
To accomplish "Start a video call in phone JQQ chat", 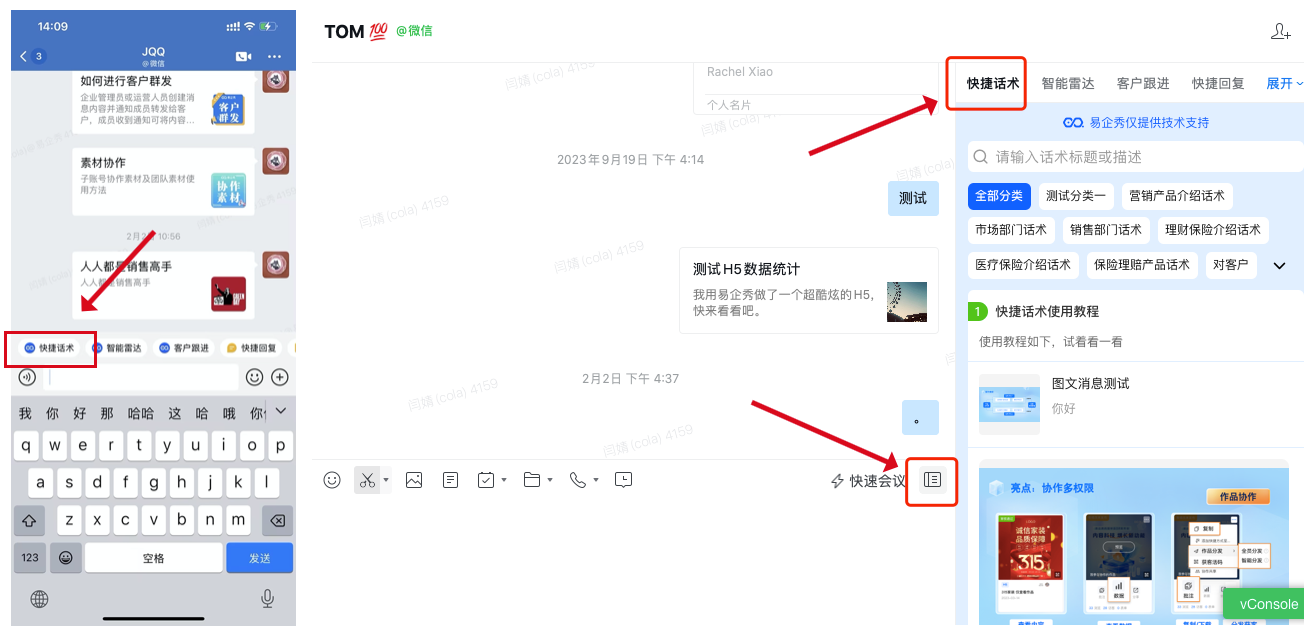I will (243, 56).
